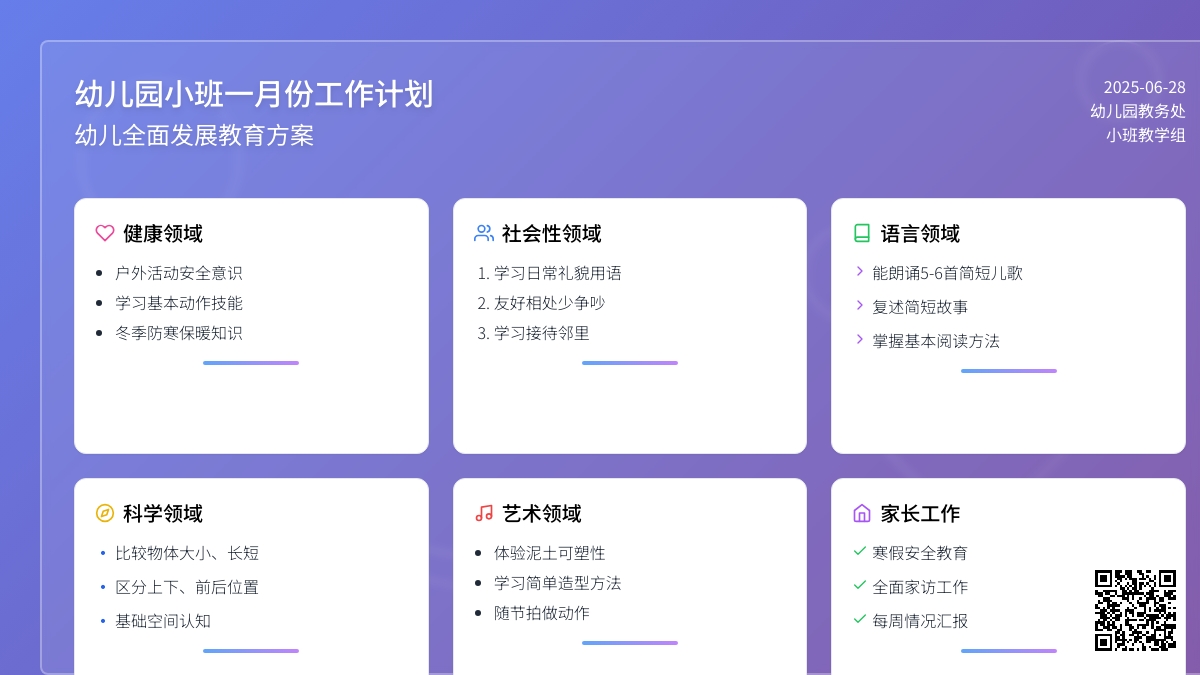The width and height of the screenshot is (1200, 675).
Task: Click the chevron before 复述简短故事
Action: 860,305
